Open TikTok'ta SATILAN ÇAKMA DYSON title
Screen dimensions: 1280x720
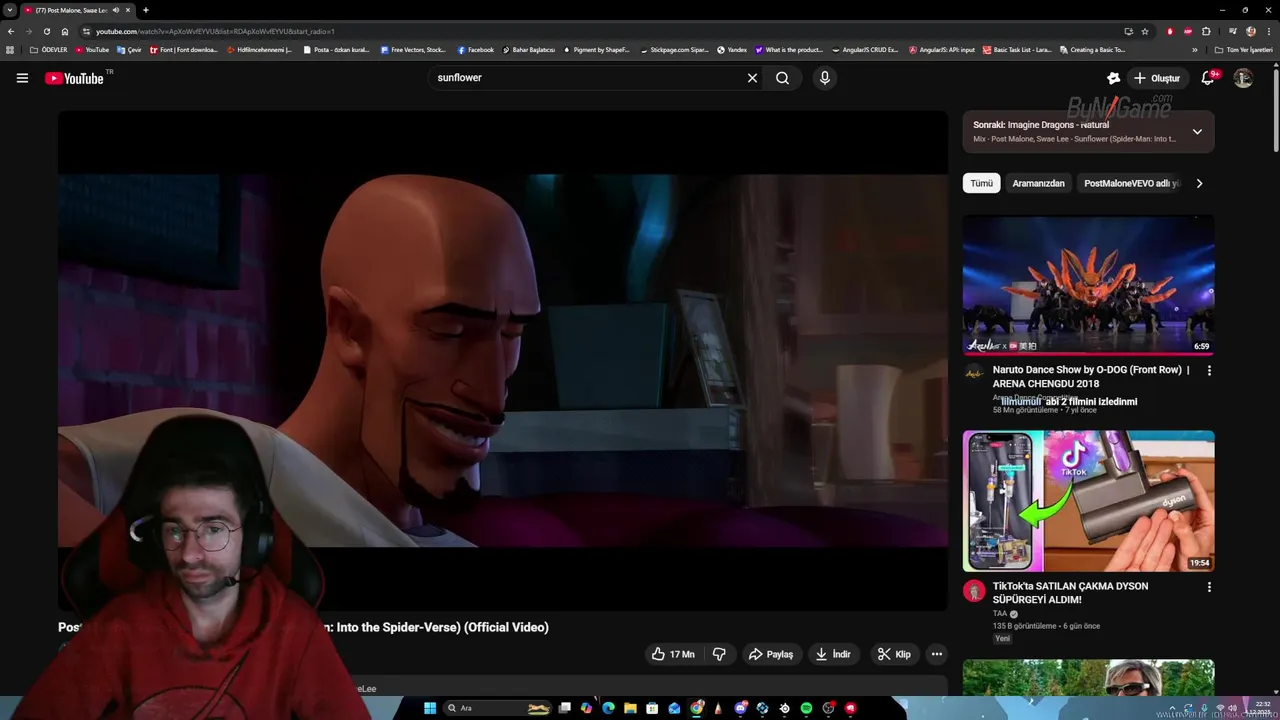pos(1070,592)
